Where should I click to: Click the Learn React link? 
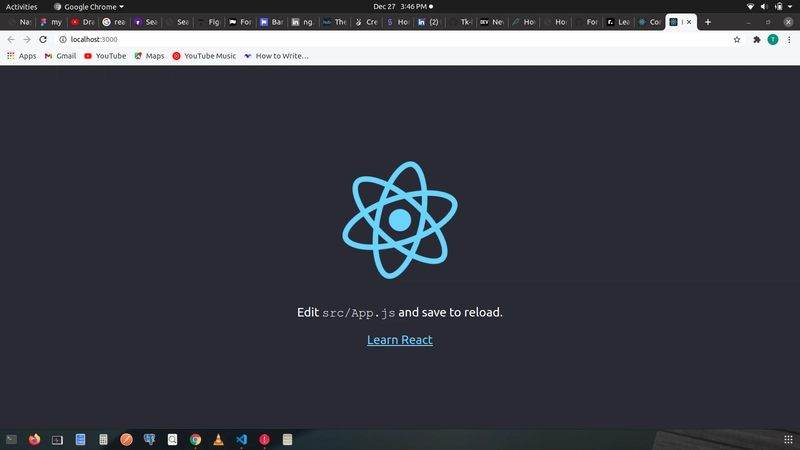click(399, 340)
